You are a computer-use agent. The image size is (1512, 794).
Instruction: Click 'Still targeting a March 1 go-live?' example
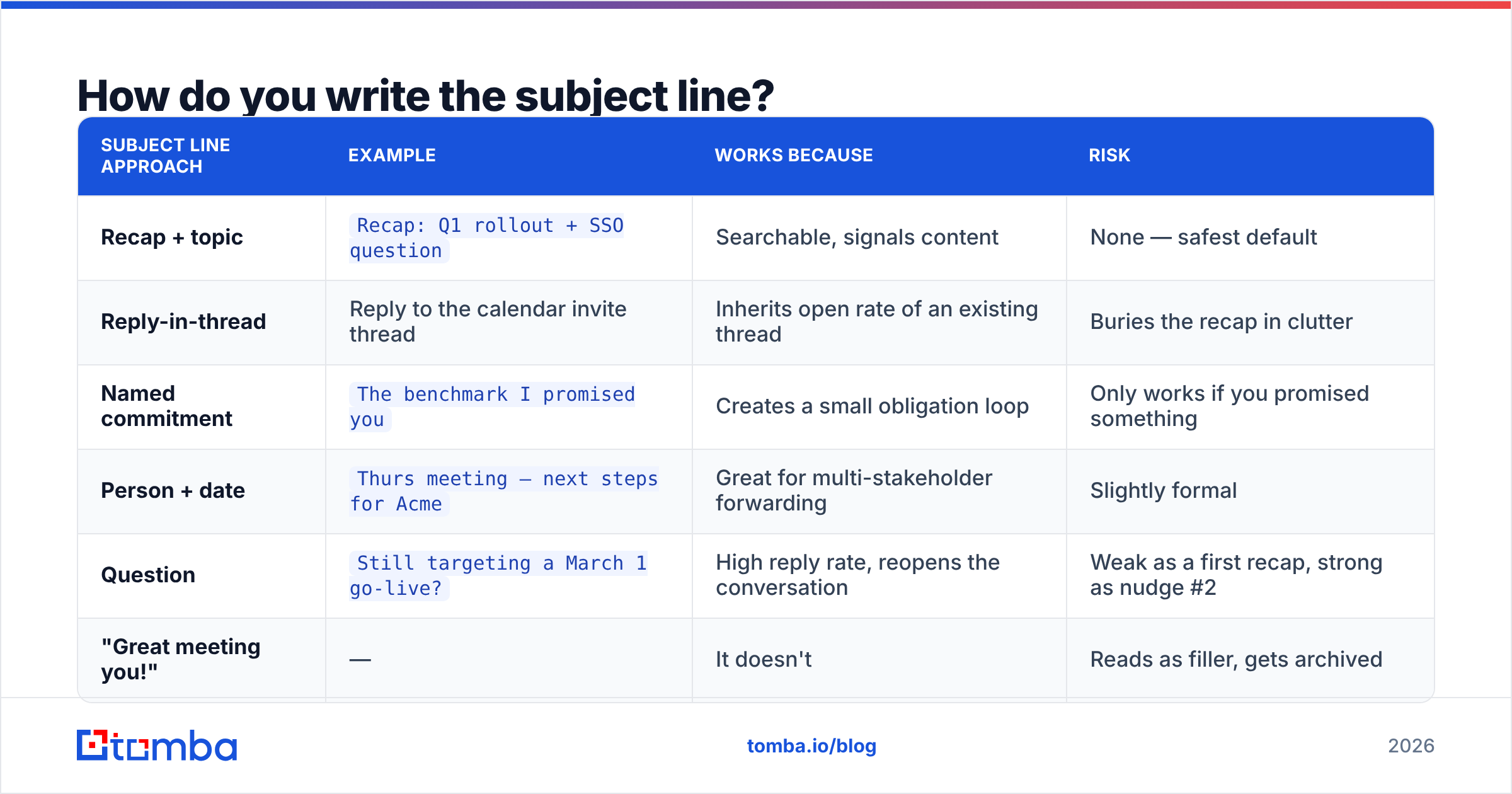(x=498, y=576)
